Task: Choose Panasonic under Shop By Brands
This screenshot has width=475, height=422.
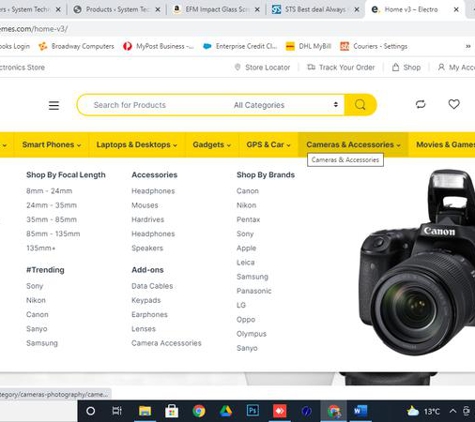Action: [254, 291]
